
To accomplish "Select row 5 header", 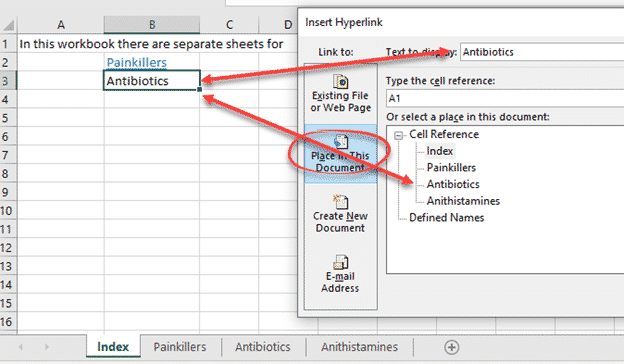I will point(8,118).
